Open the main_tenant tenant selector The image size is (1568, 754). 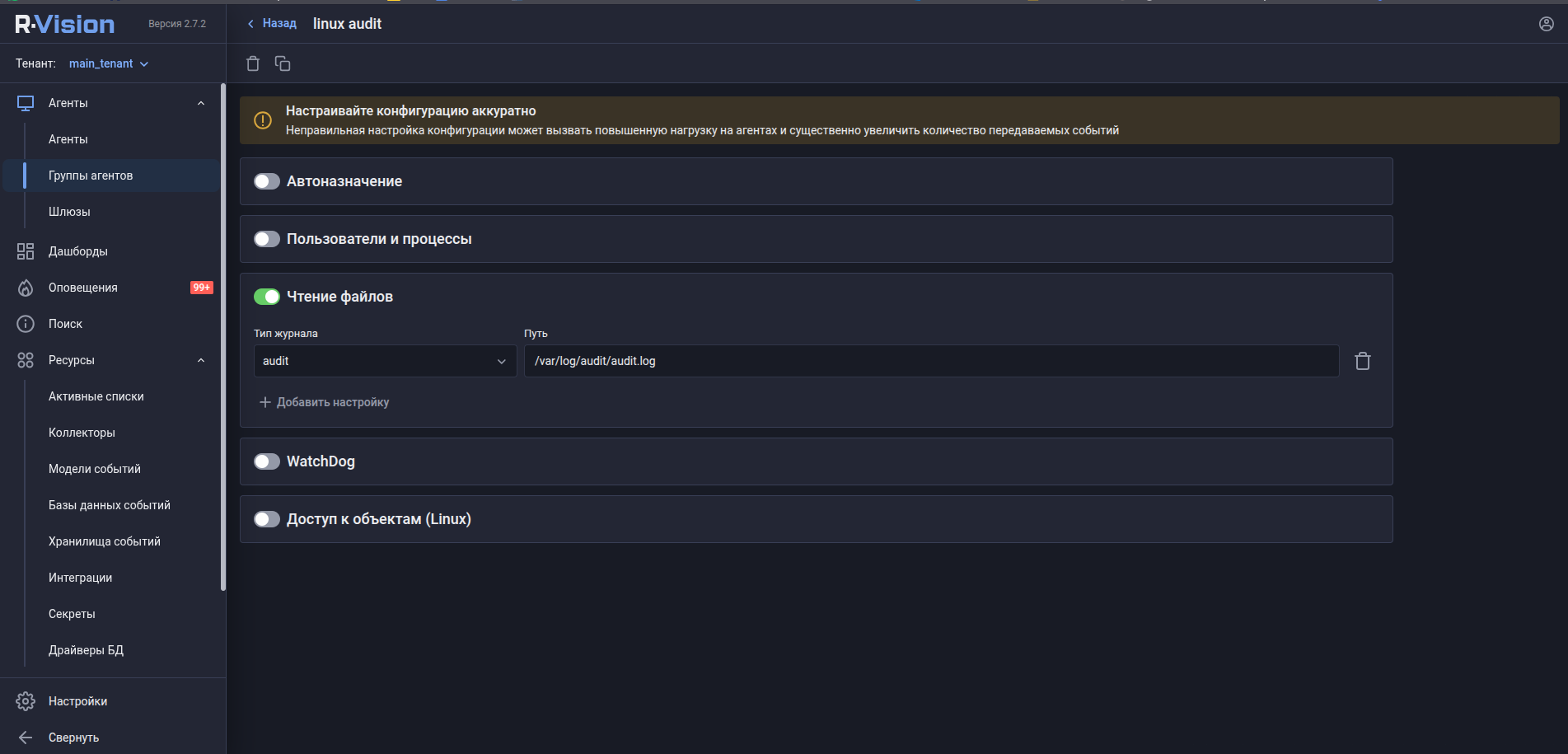point(109,63)
